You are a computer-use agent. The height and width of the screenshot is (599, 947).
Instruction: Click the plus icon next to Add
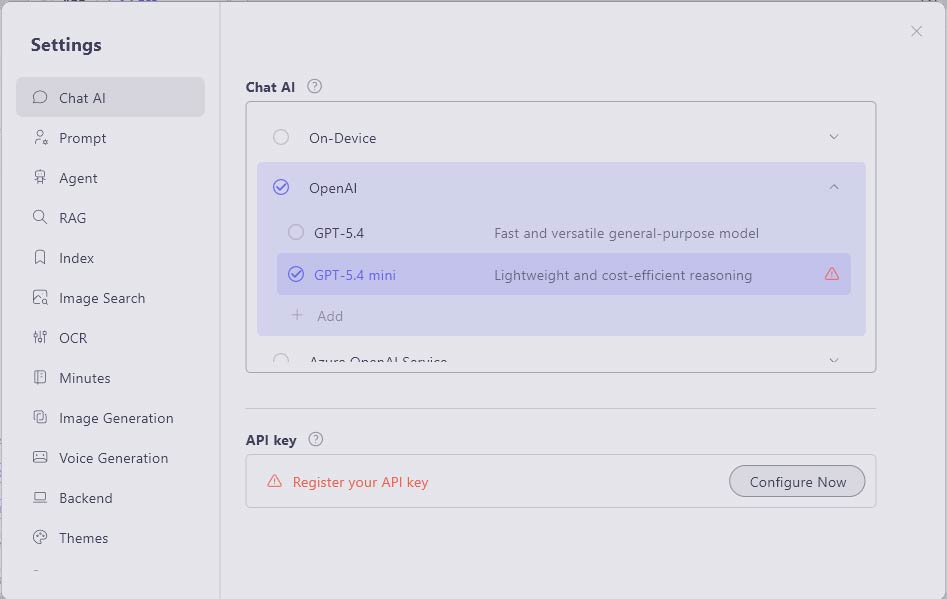(297, 315)
